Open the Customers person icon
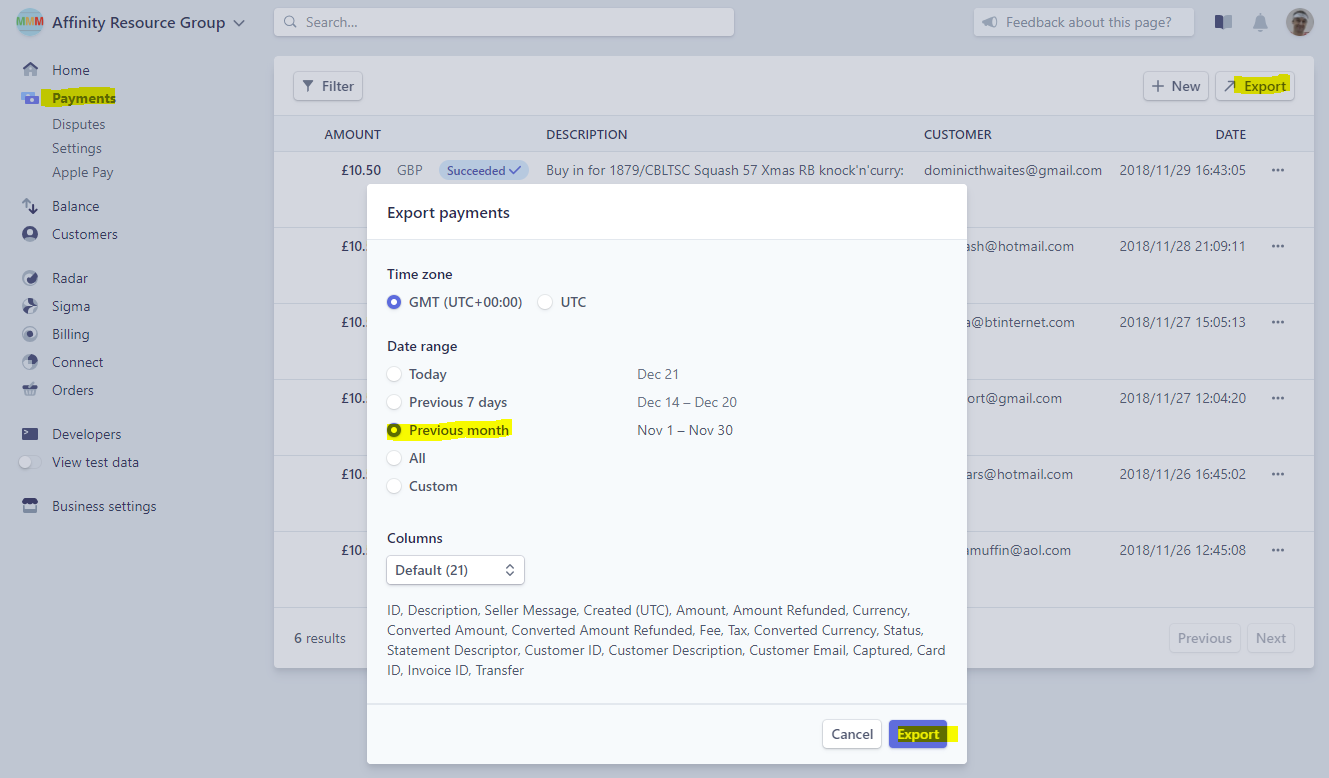The image size is (1329, 778). (x=30, y=234)
